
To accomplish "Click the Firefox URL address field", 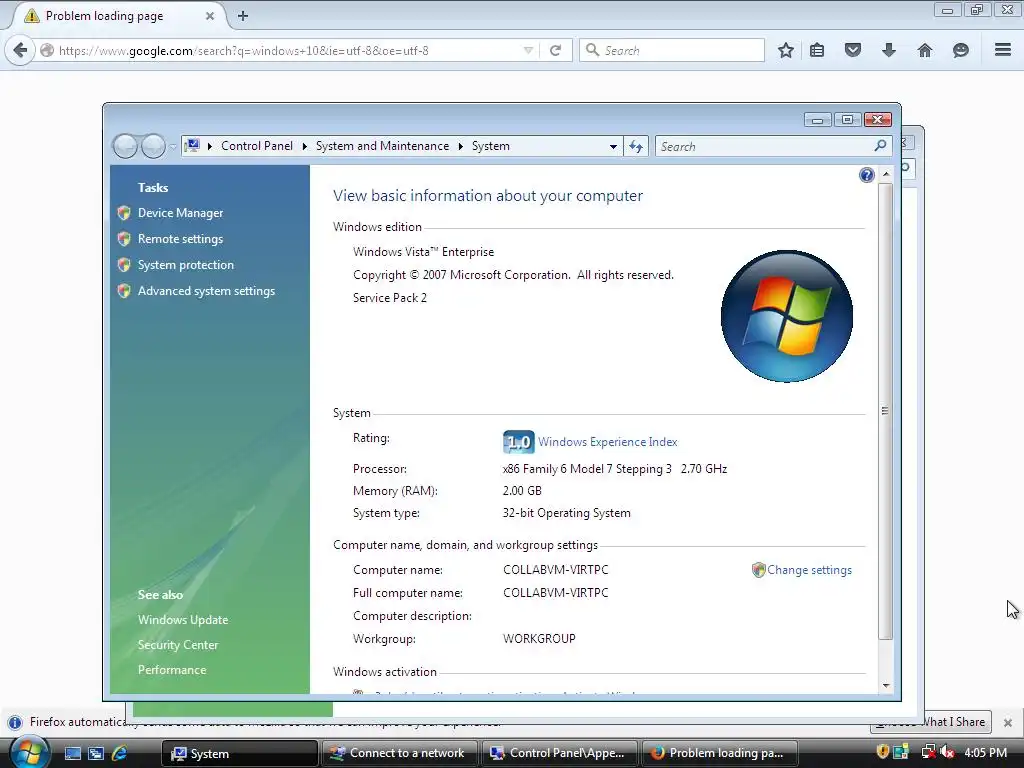I will click(287, 50).
